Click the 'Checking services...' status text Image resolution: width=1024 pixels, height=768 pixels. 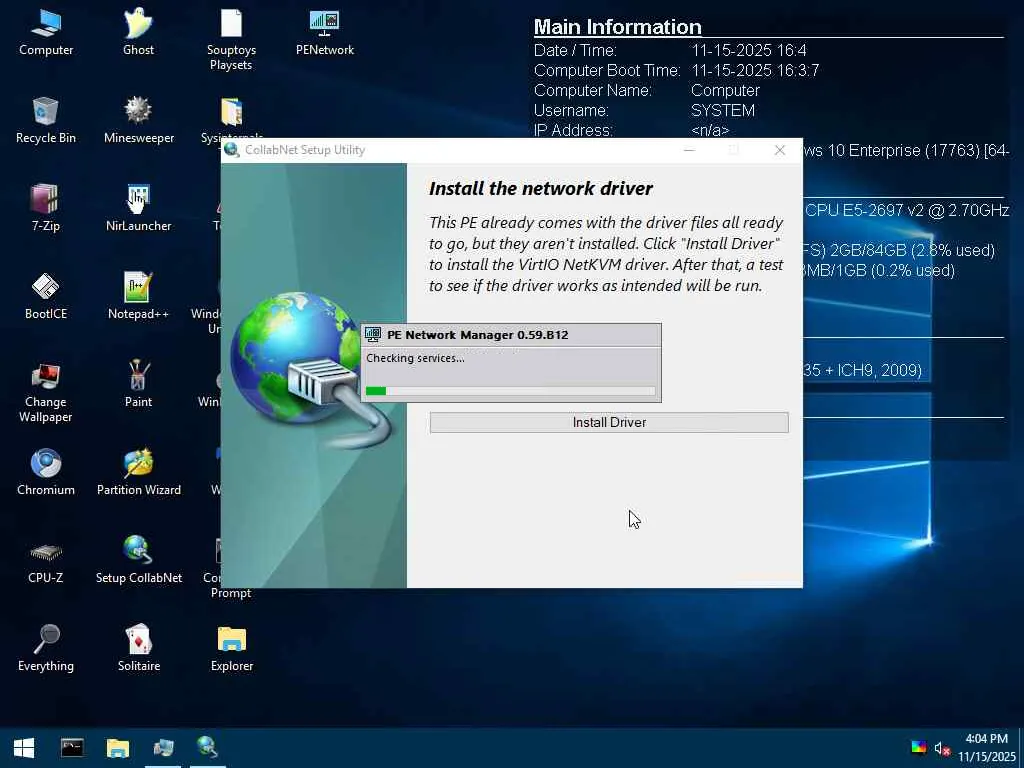coord(415,358)
